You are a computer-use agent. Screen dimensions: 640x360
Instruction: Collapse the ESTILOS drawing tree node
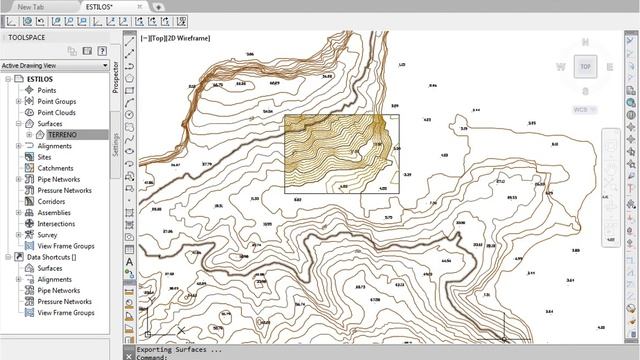[x=8, y=79]
